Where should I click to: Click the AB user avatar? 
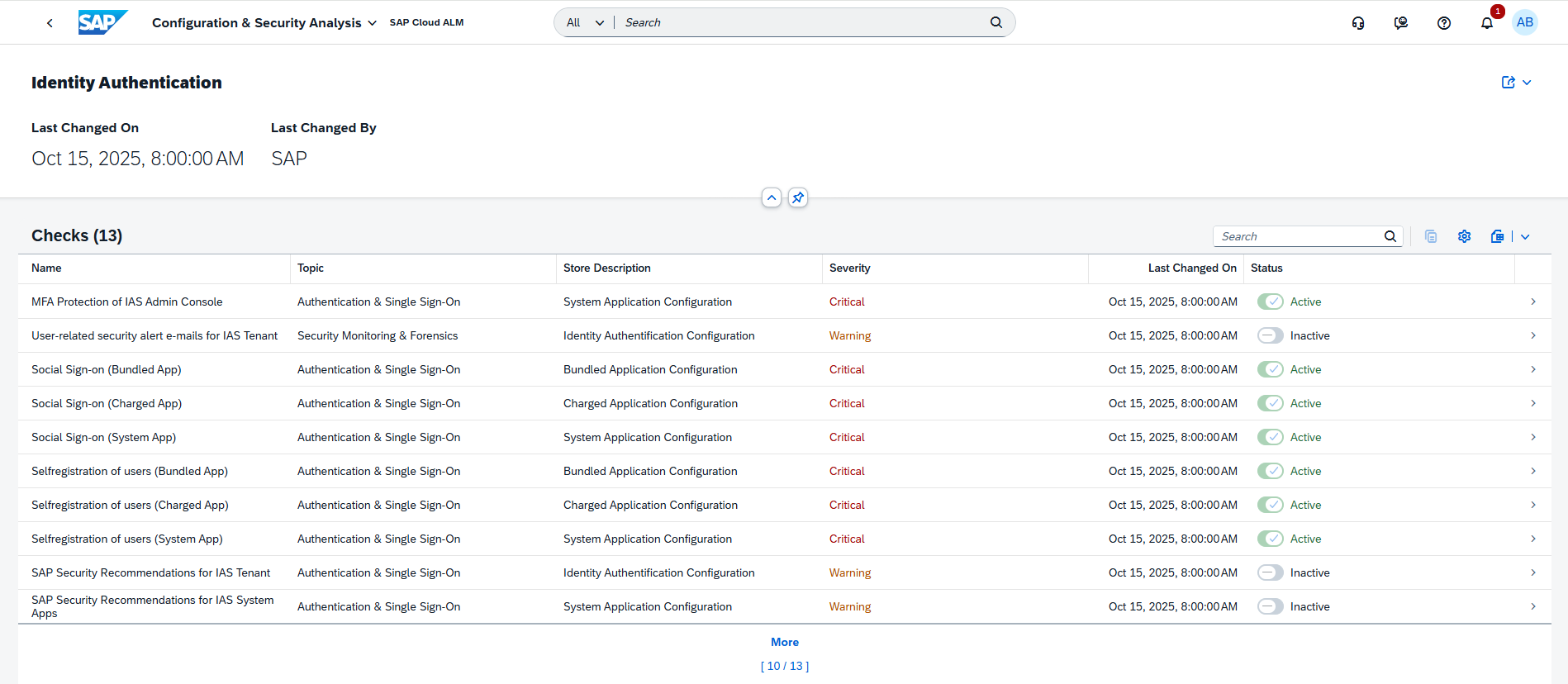click(x=1524, y=22)
